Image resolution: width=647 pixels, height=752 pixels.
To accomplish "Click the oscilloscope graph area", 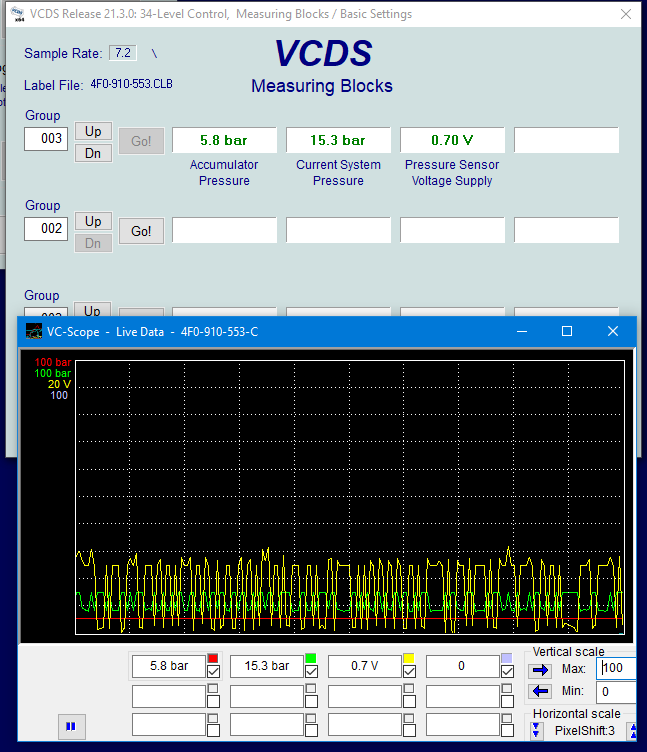I will [350, 497].
